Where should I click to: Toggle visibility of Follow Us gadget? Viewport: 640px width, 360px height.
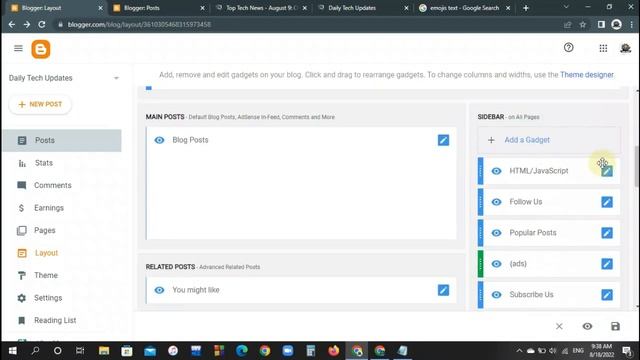coord(496,202)
